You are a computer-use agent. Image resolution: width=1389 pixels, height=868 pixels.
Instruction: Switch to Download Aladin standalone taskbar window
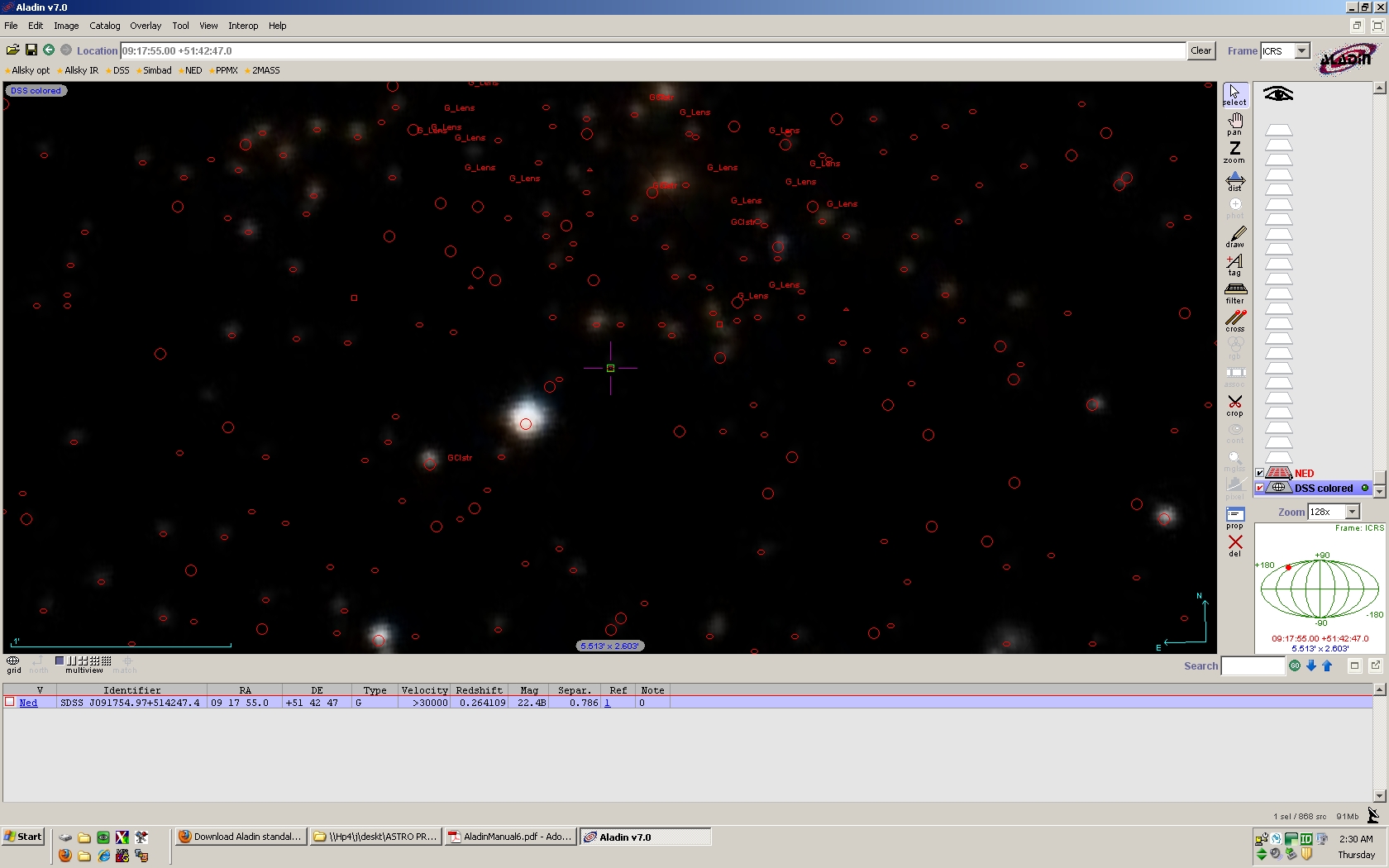[241, 837]
